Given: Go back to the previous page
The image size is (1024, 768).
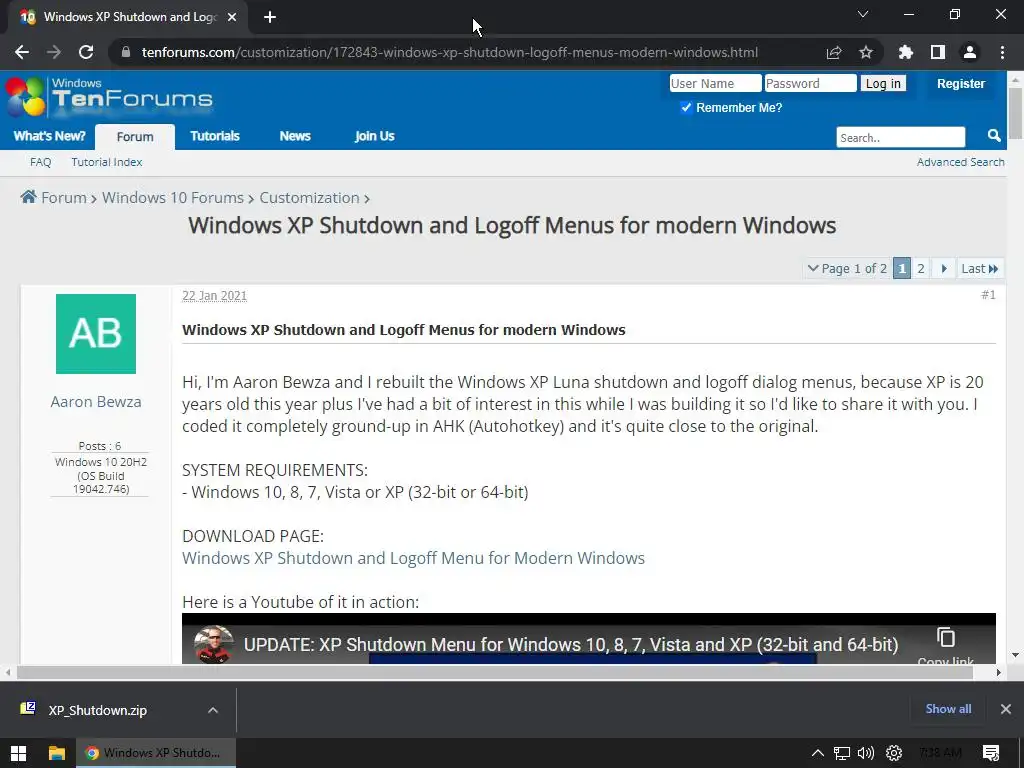Looking at the screenshot, I should [22, 52].
